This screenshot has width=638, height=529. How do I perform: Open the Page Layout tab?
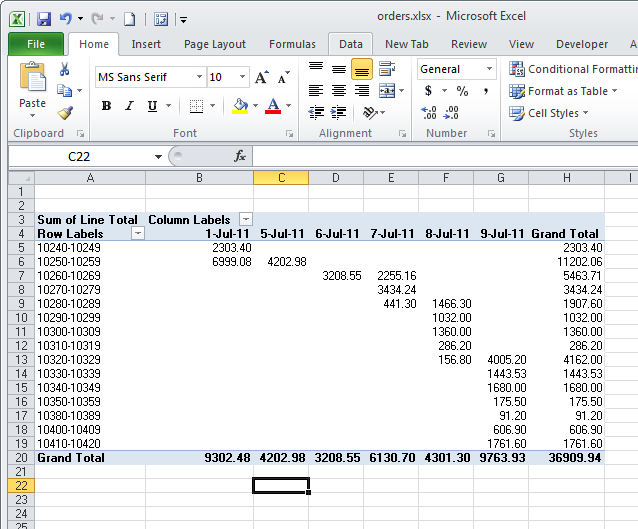[215, 44]
